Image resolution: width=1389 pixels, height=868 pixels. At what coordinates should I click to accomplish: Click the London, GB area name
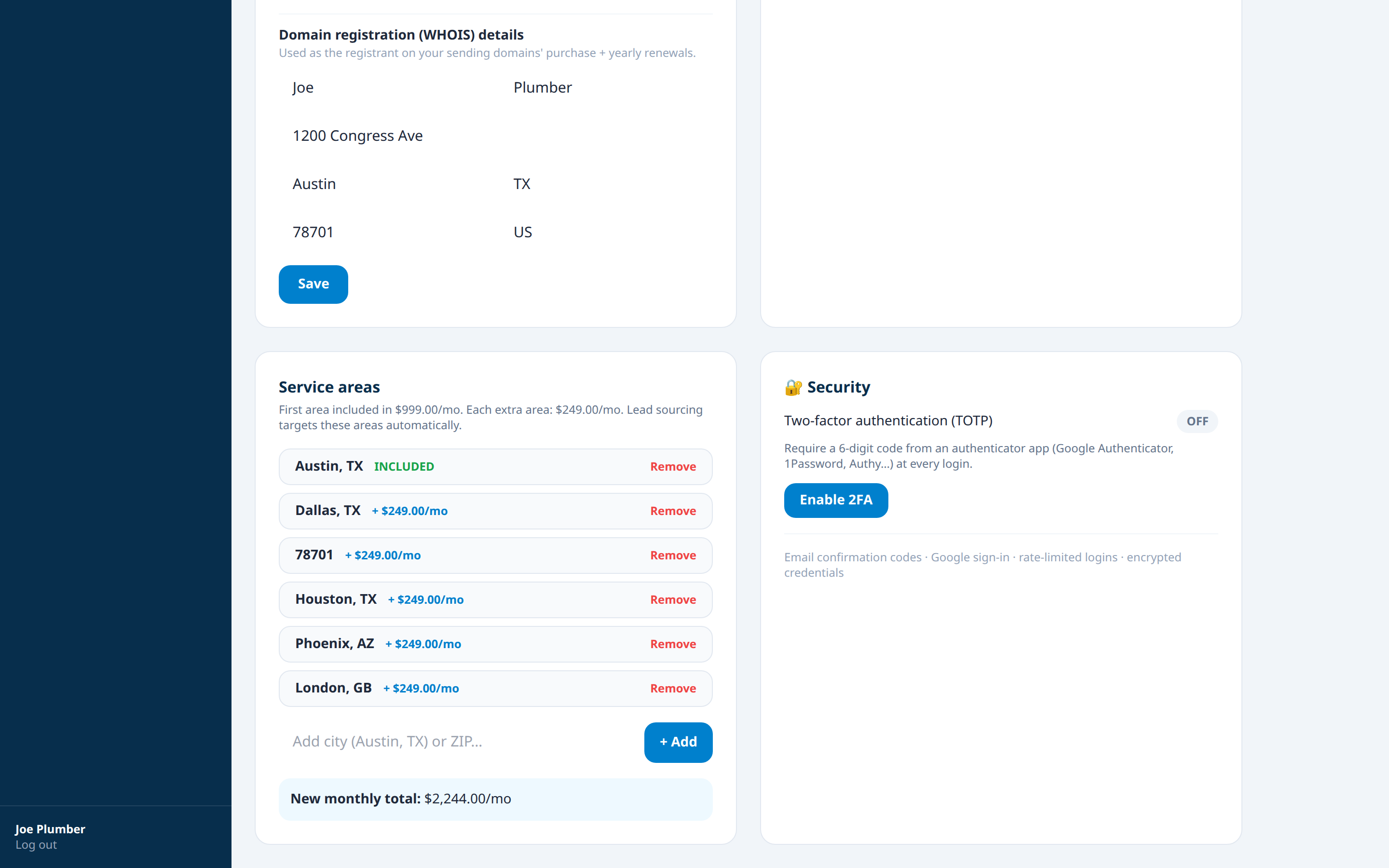(x=333, y=688)
